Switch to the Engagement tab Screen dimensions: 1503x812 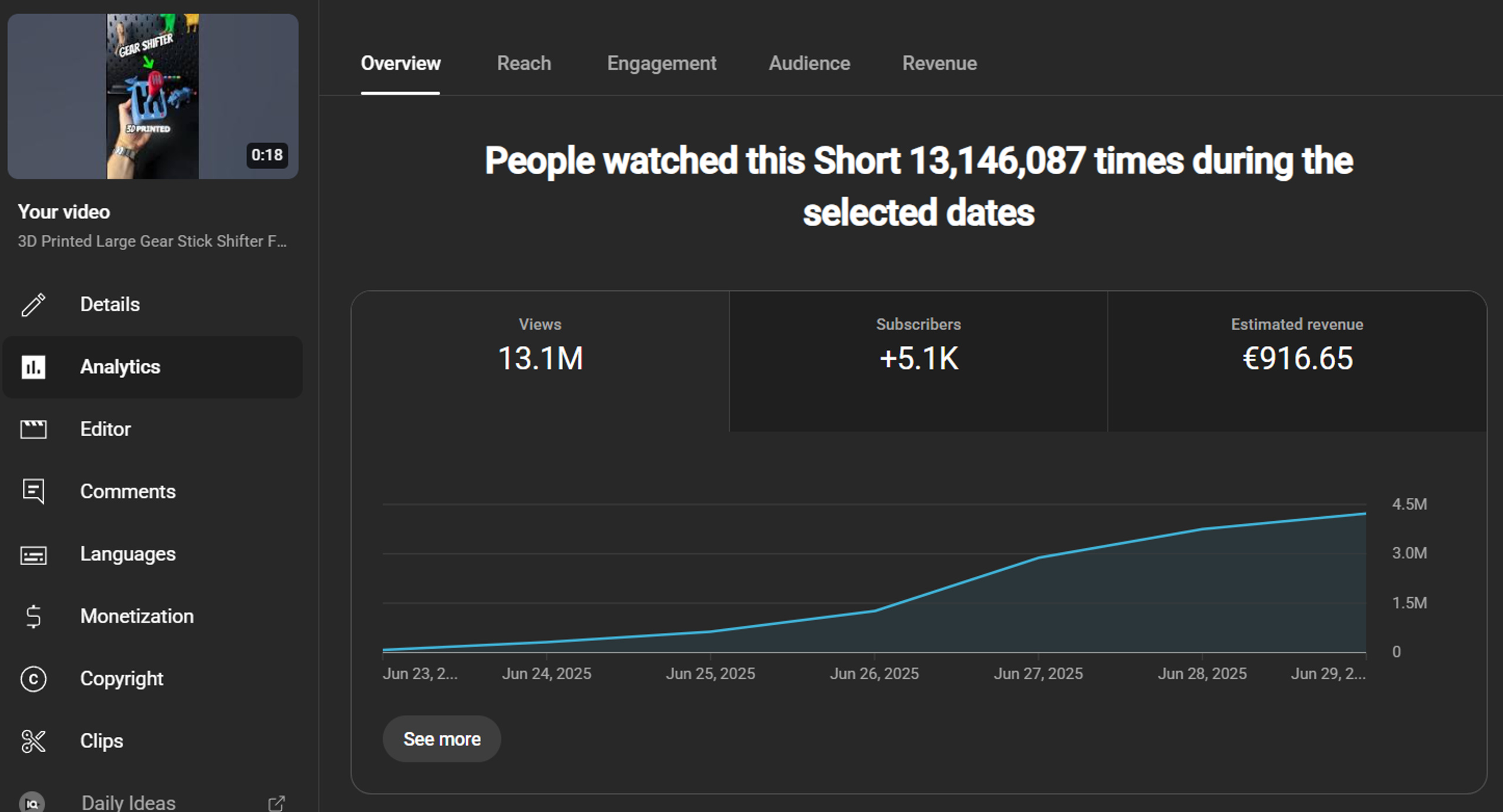coord(662,63)
